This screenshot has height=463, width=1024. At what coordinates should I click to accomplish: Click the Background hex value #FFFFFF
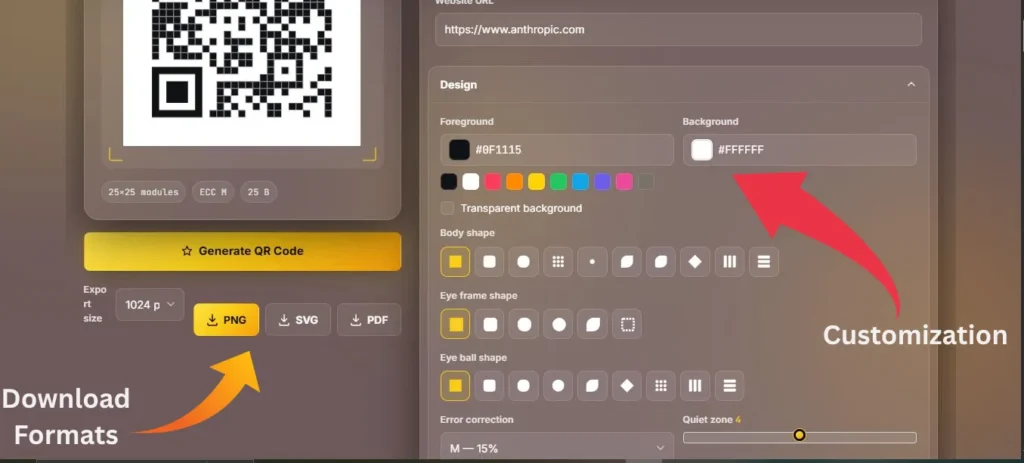point(741,150)
